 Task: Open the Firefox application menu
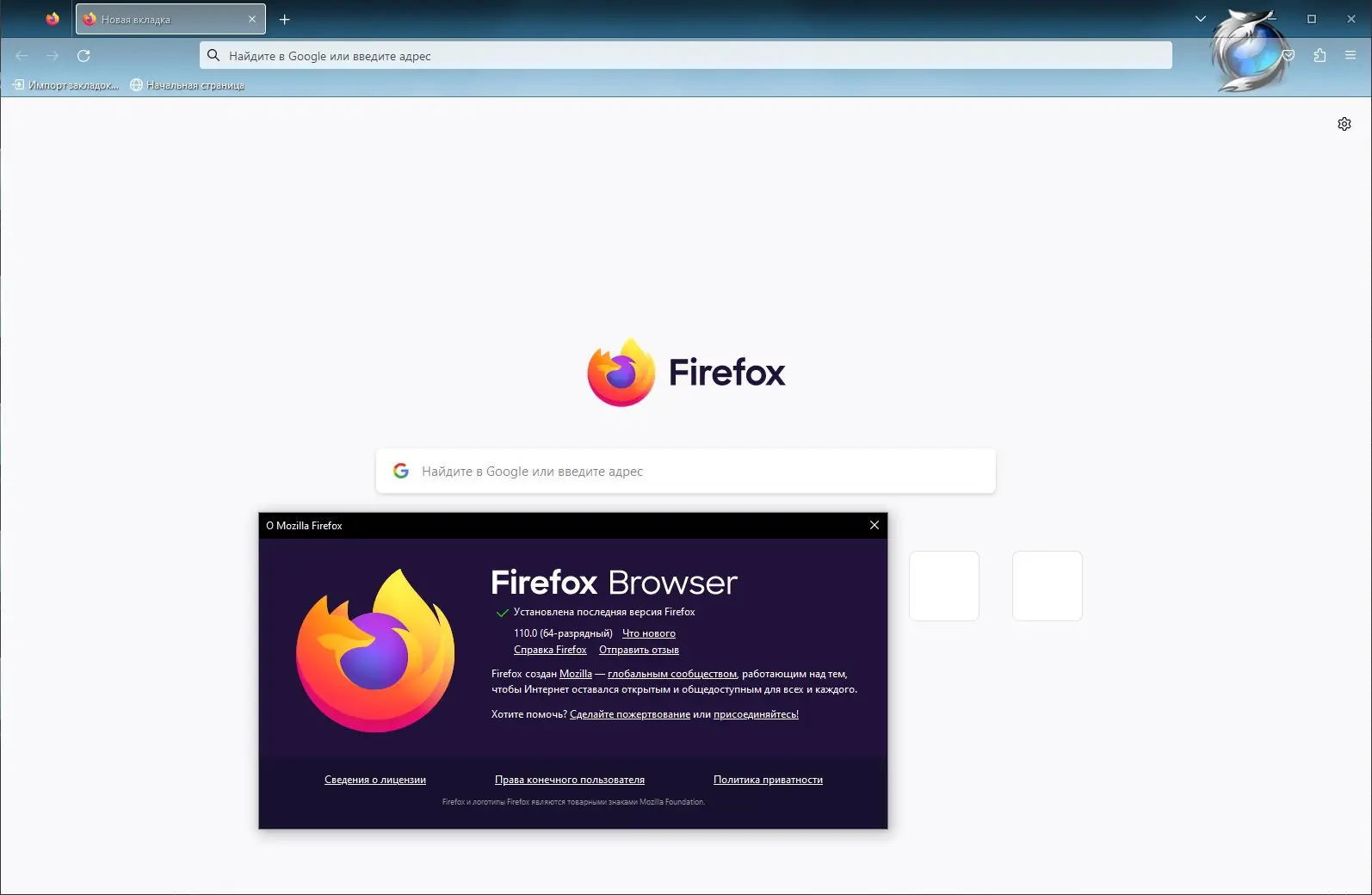point(1350,56)
